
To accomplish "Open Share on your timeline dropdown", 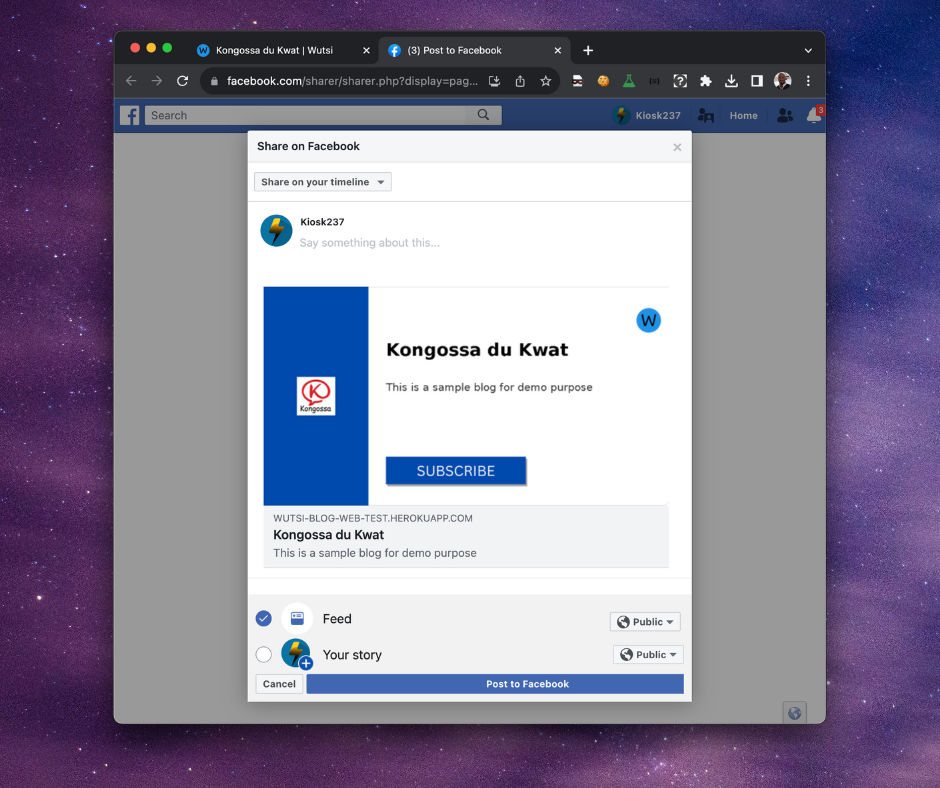I will pyautogui.click(x=323, y=182).
